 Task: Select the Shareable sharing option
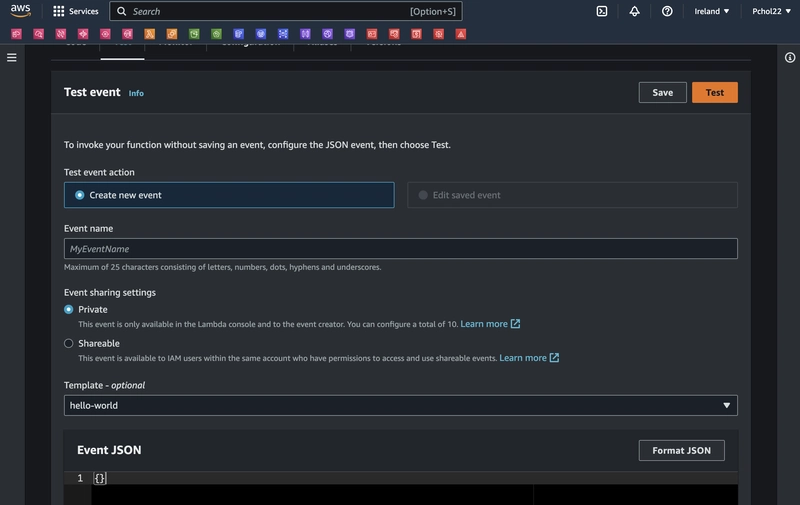click(69, 343)
